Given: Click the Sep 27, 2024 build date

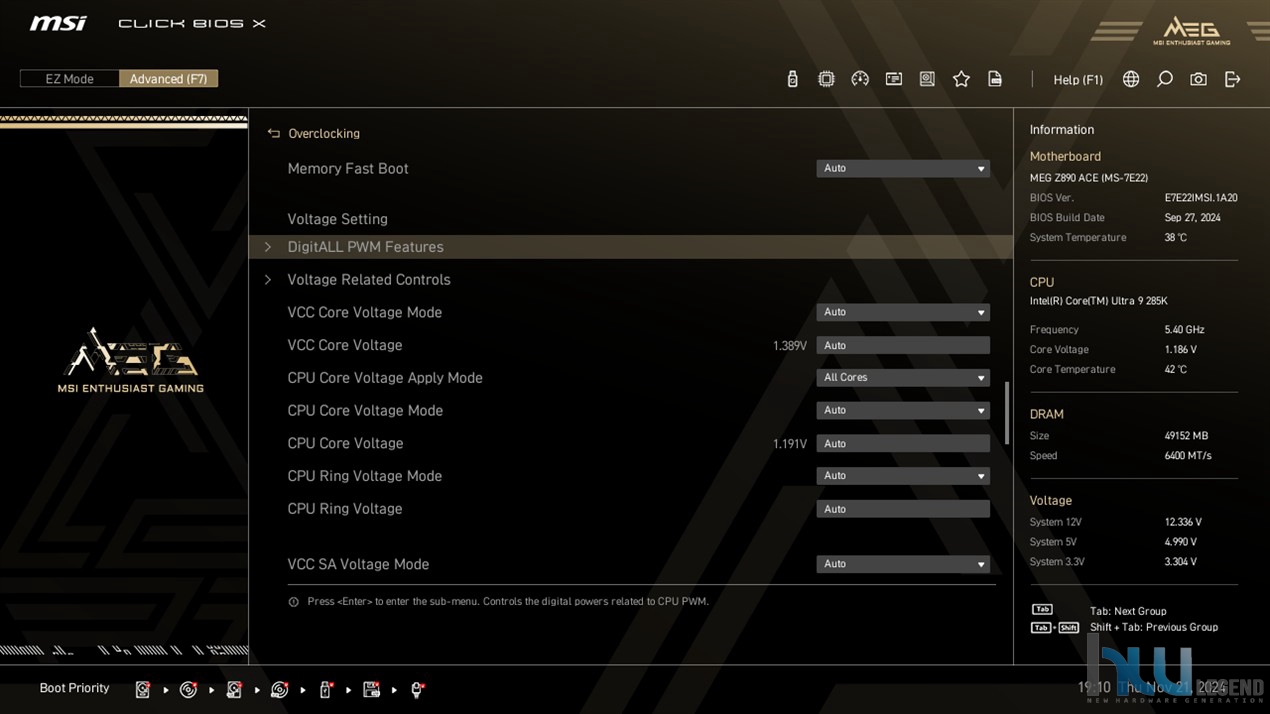Looking at the screenshot, I should 1192,218.
